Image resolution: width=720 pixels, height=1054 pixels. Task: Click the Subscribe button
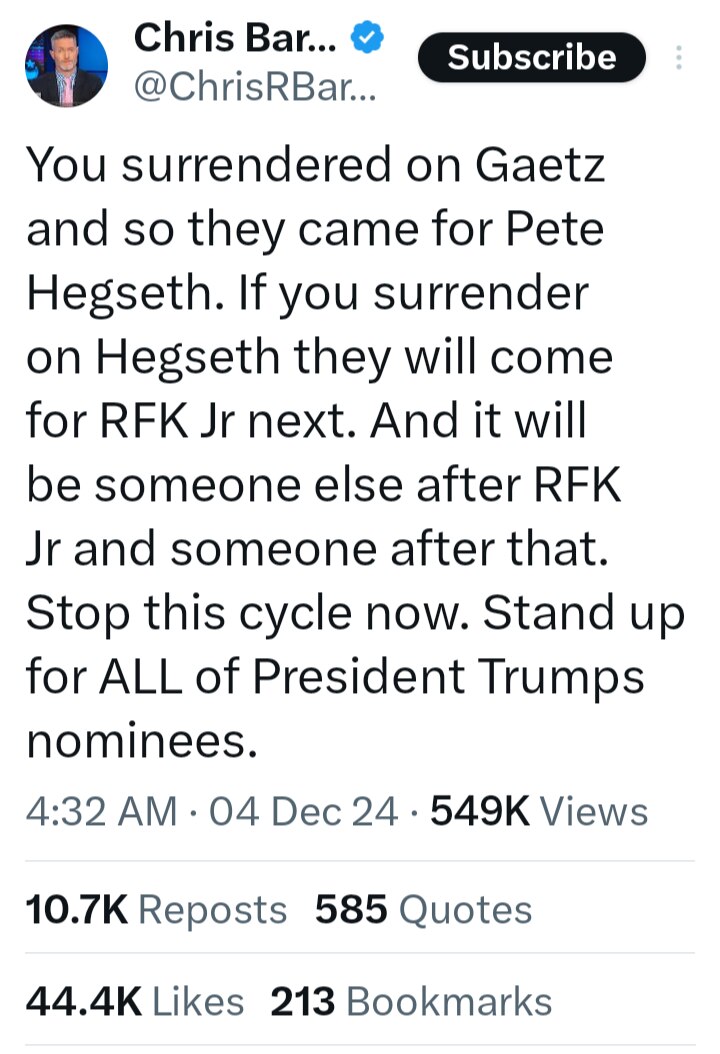click(x=531, y=57)
